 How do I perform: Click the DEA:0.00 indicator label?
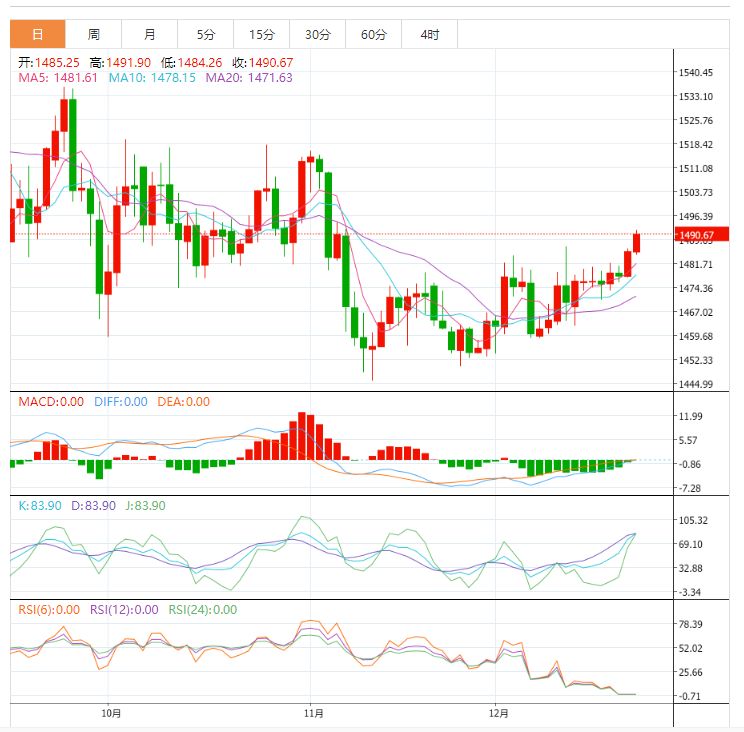(x=184, y=402)
